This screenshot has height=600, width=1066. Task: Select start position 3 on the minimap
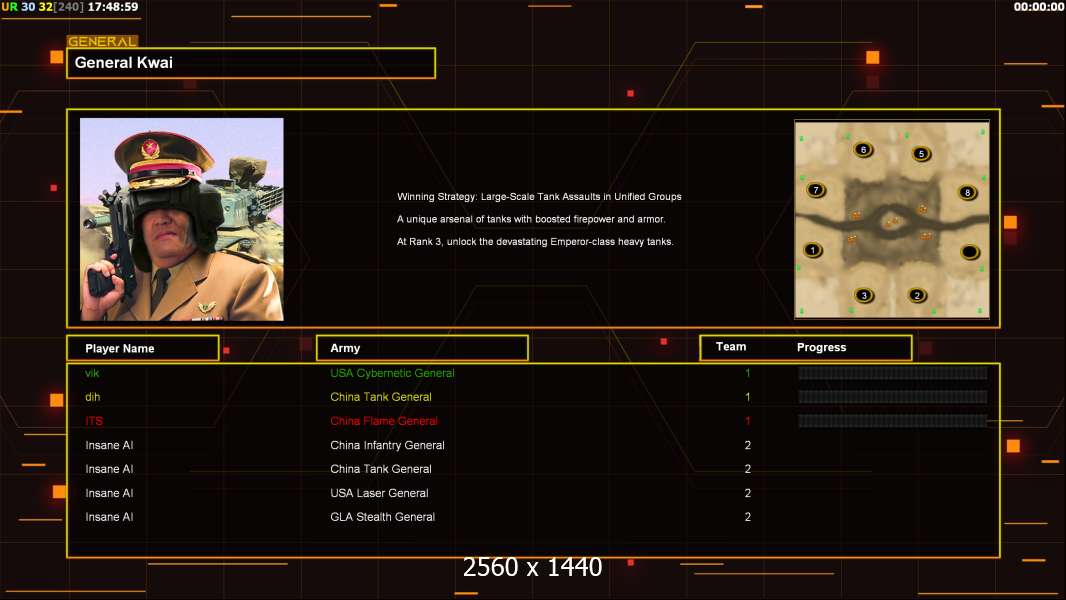pyautogui.click(x=864, y=295)
